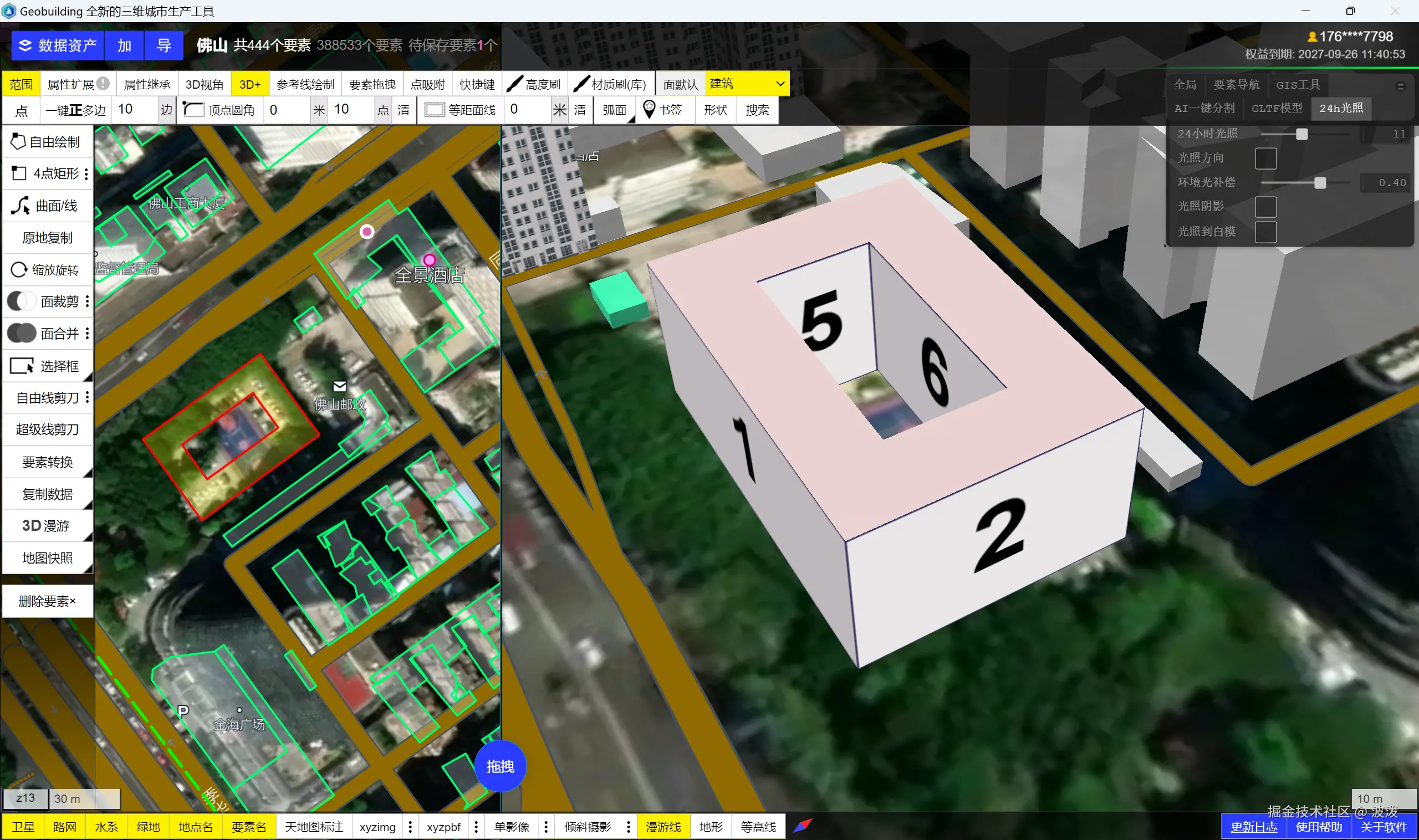The height and width of the screenshot is (840, 1419).
Task: Activate the 曲面/线 curve tool
Action: coord(47,206)
